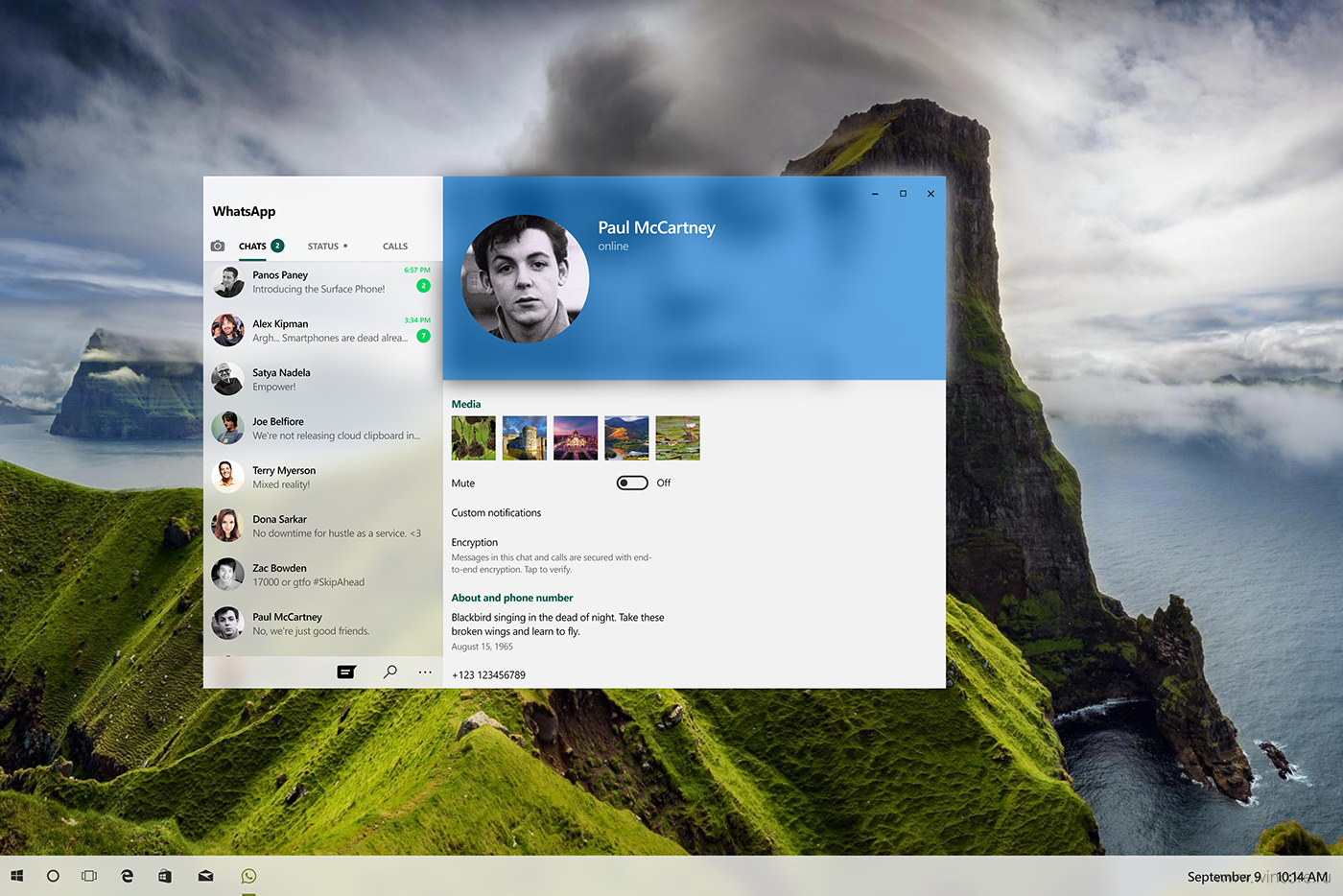
Task: Click Panos Paney's avatar picture
Action: pyautogui.click(x=227, y=282)
